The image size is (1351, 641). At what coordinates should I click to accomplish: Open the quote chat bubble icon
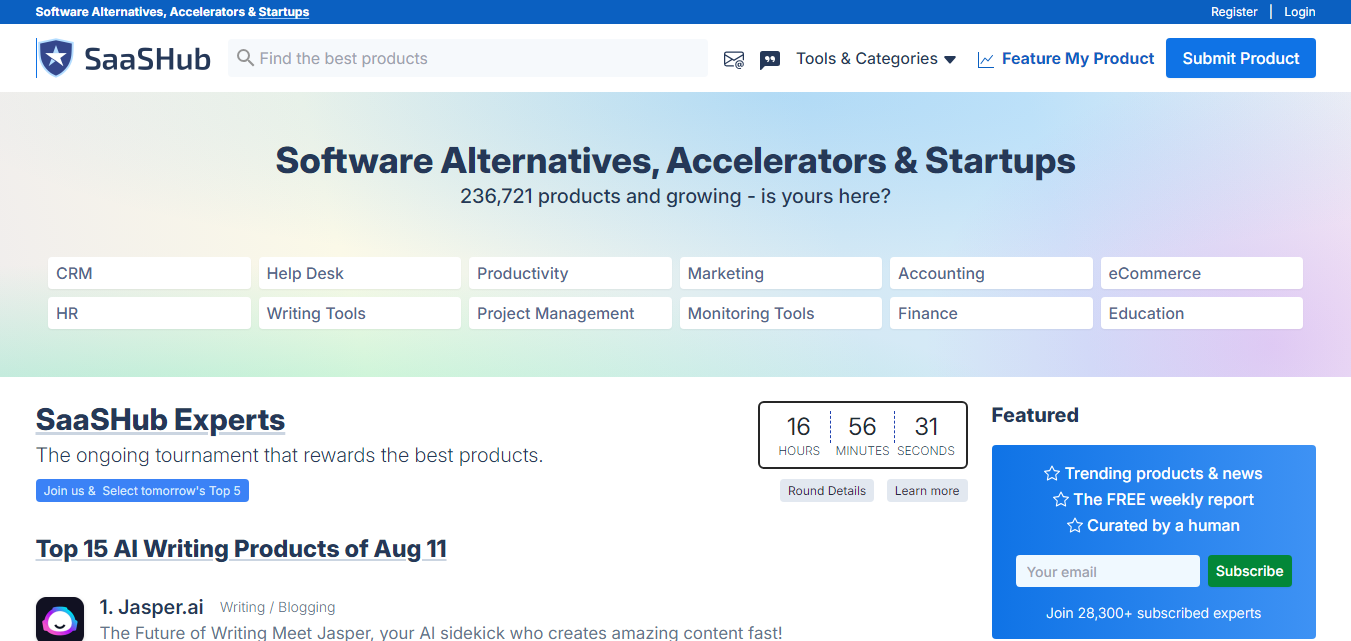770,59
